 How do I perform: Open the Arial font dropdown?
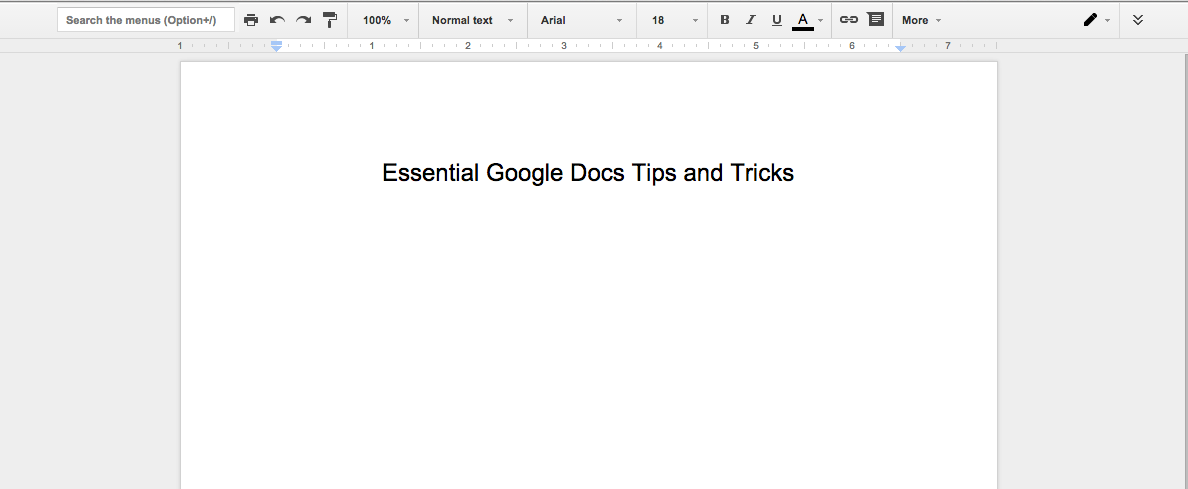[582, 20]
